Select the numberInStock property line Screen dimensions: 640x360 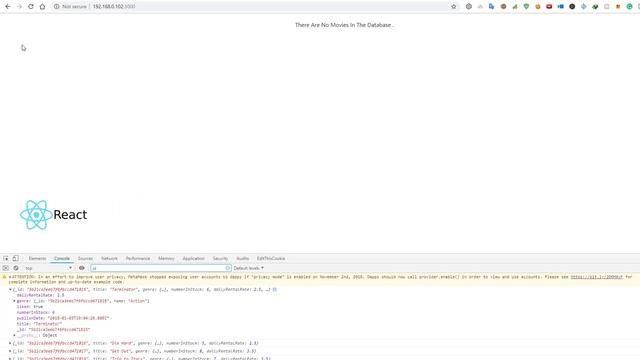click(x=36, y=312)
